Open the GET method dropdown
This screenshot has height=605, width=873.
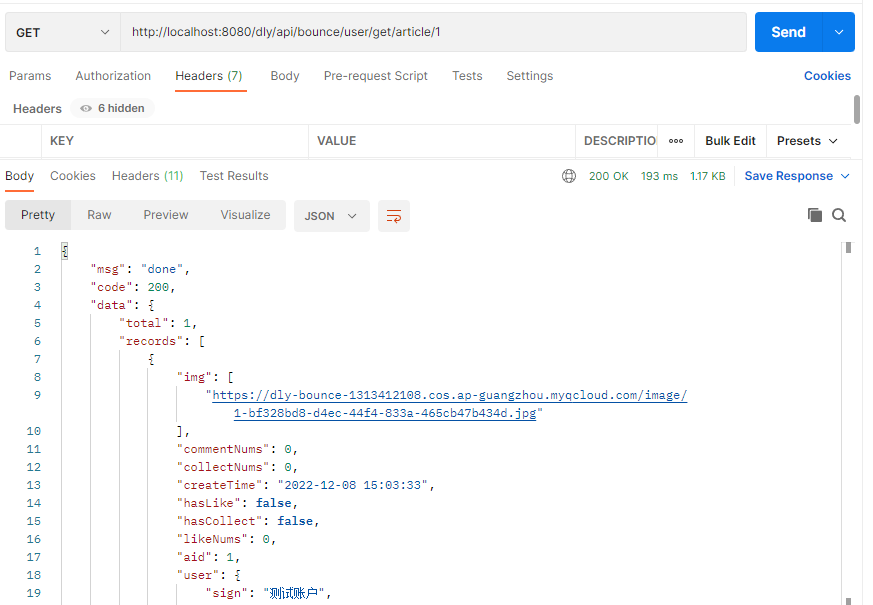tap(62, 32)
